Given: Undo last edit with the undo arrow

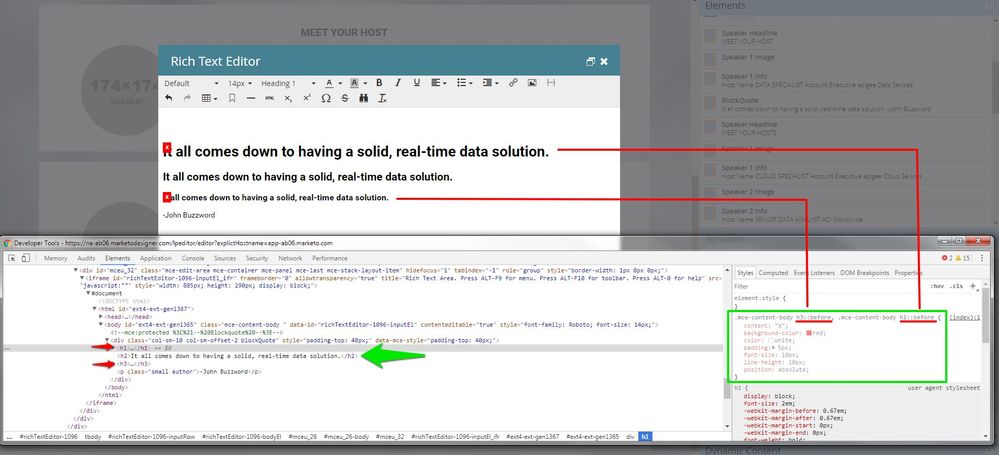Looking at the screenshot, I should click(169, 98).
